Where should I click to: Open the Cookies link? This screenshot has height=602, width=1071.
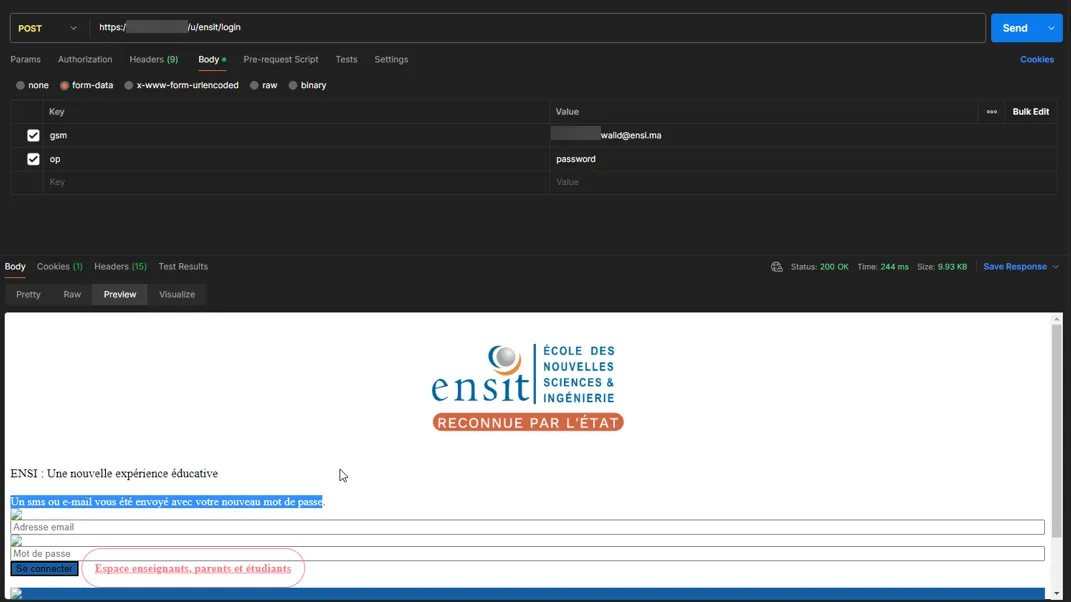(x=1036, y=60)
